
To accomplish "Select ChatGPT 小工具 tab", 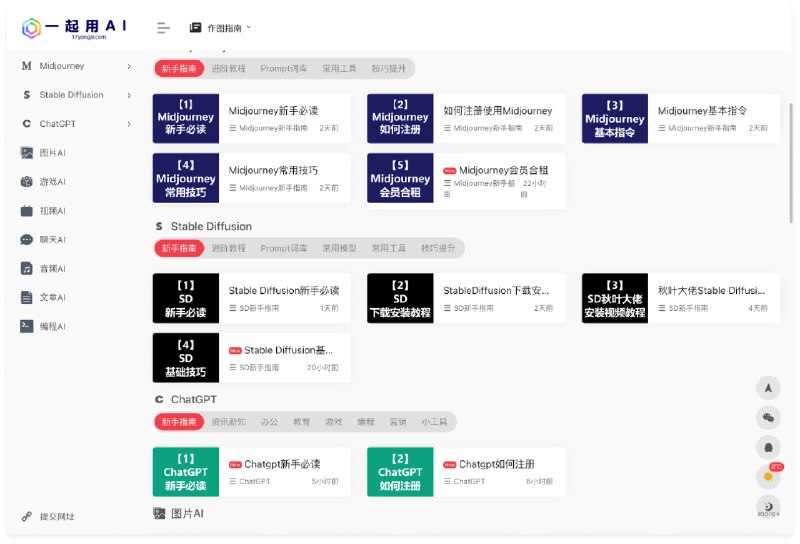I will coord(434,422).
